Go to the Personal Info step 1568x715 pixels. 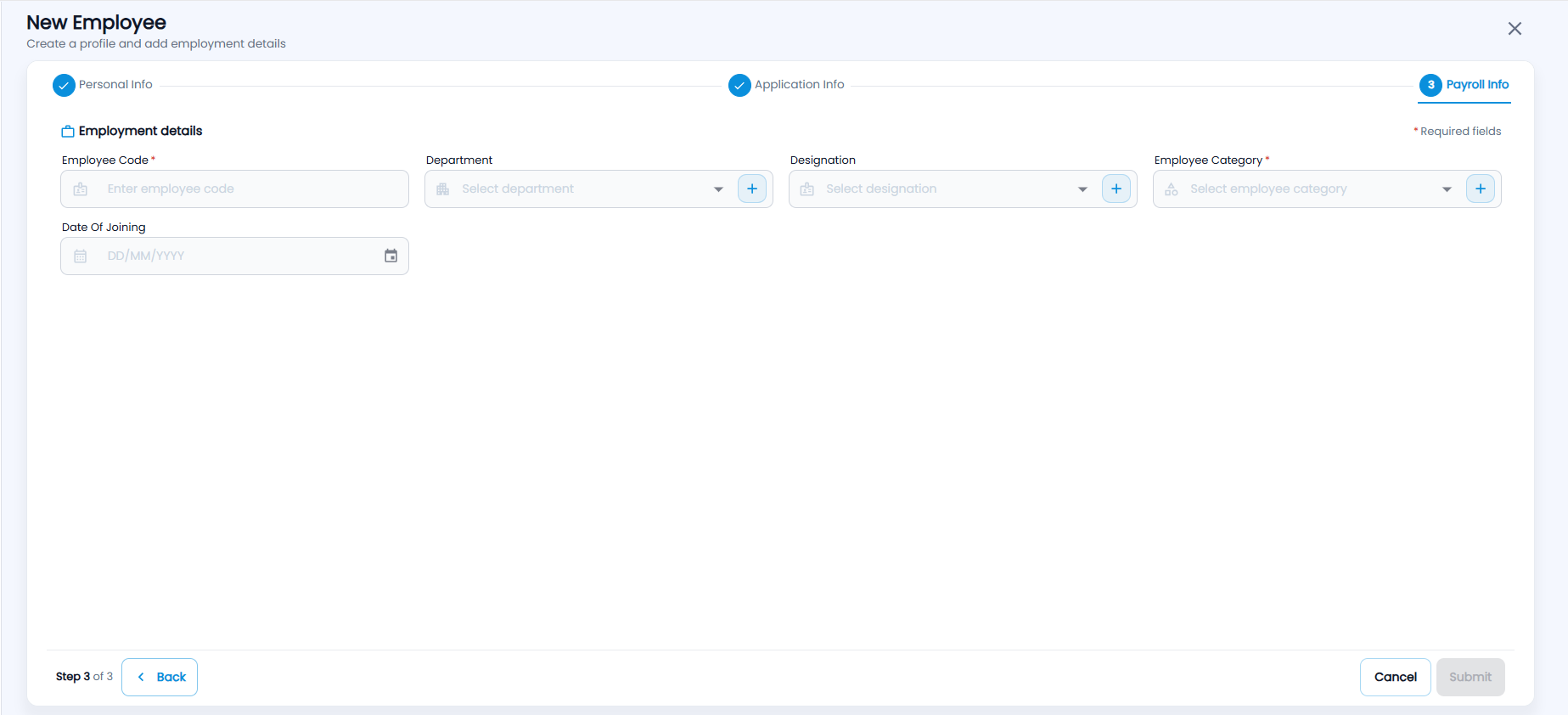[103, 85]
